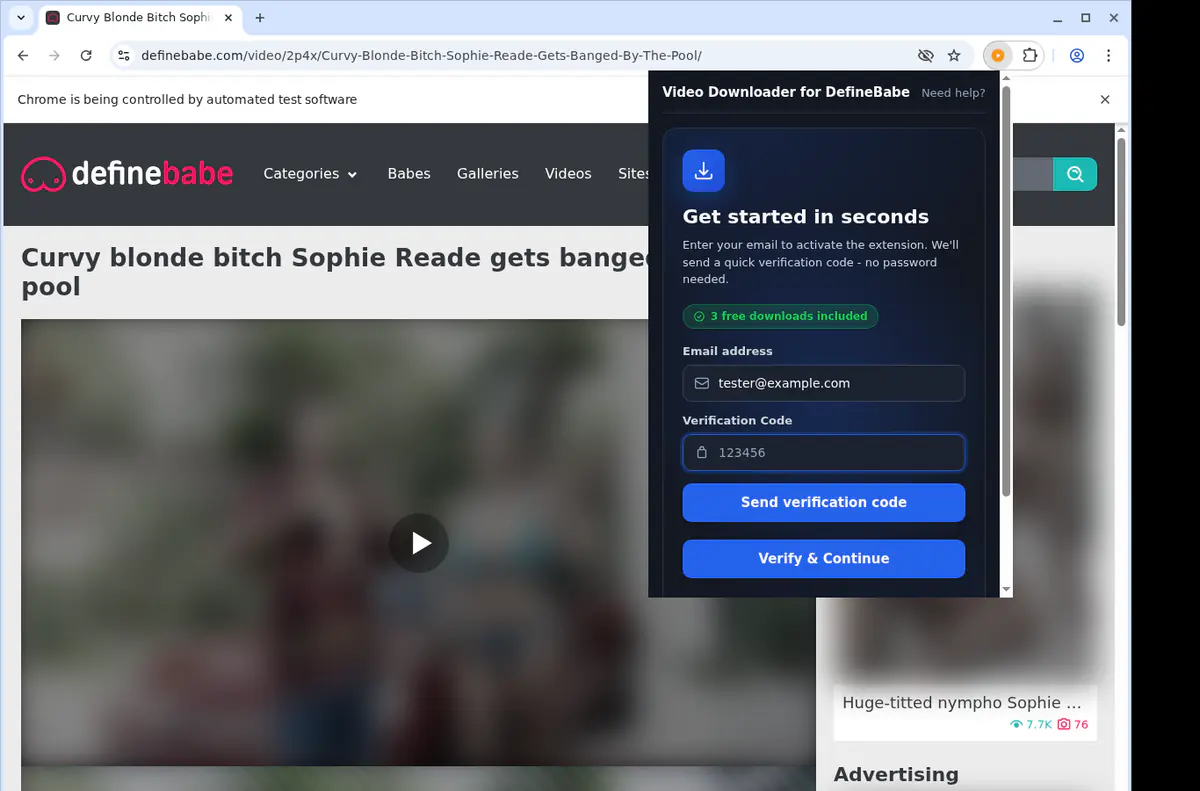Reload the page with the refresh icon
1200x791 pixels.
[x=86, y=56]
